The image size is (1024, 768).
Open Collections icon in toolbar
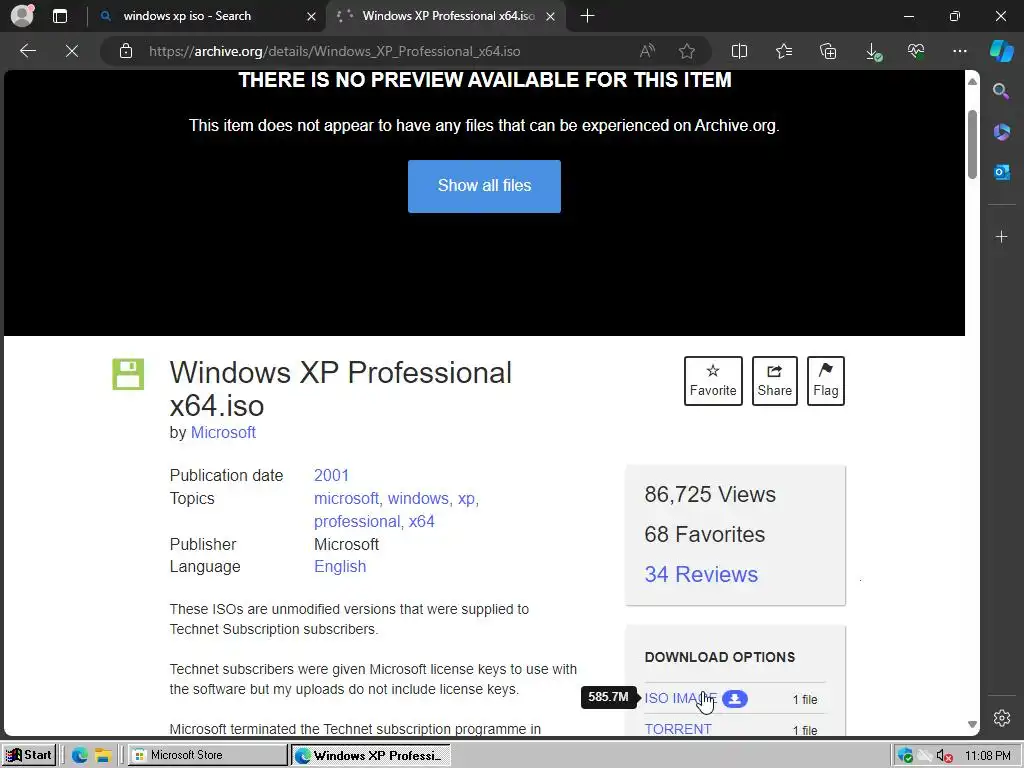(828, 51)
